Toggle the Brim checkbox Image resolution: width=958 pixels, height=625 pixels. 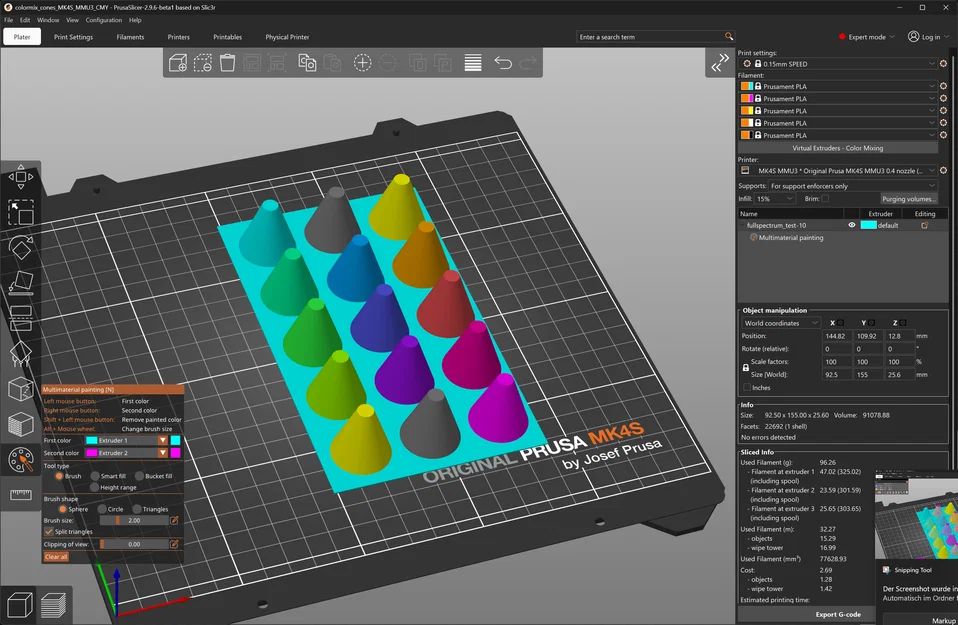click(825, 199)
